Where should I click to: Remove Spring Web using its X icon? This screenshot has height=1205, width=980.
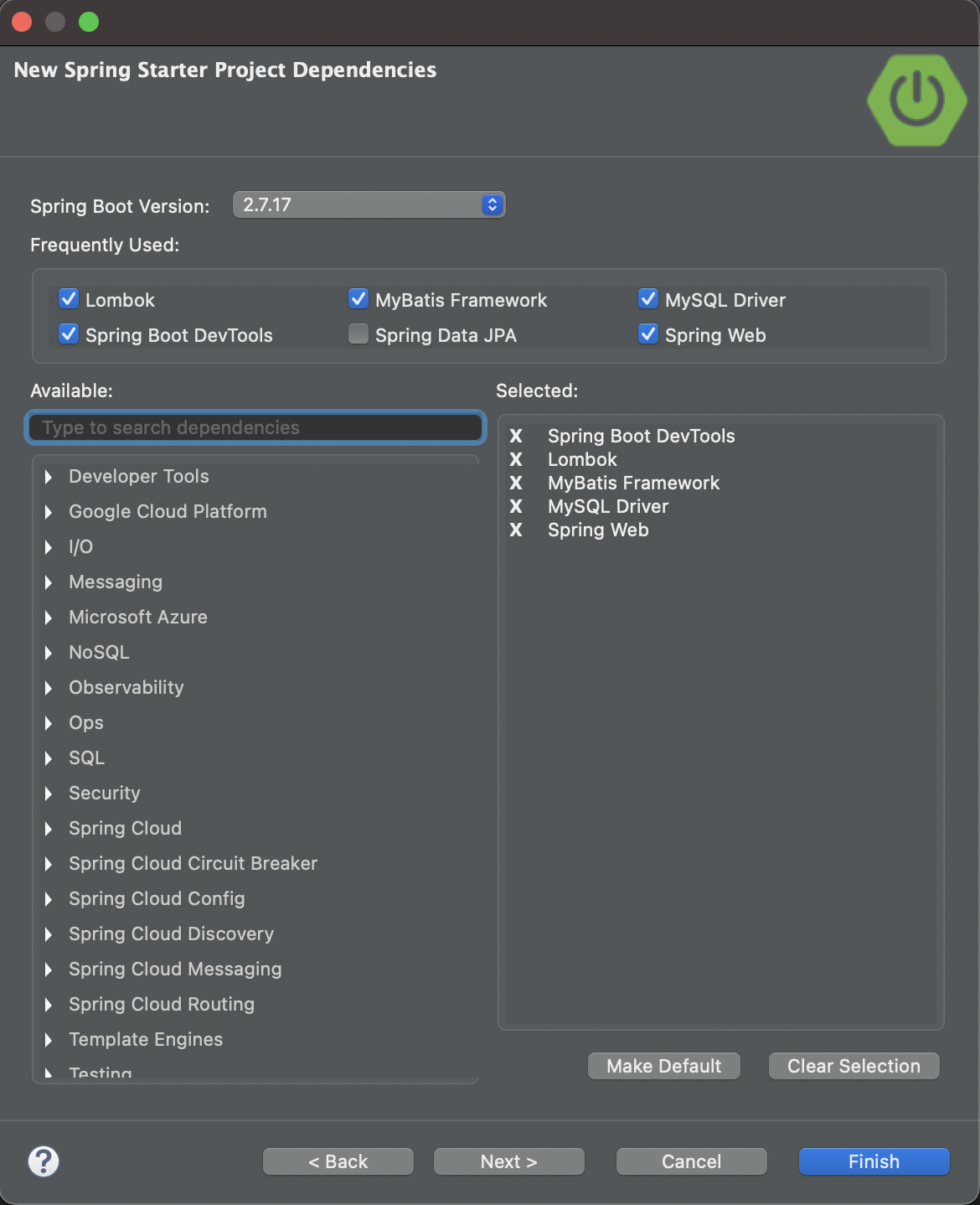(516, 530)
